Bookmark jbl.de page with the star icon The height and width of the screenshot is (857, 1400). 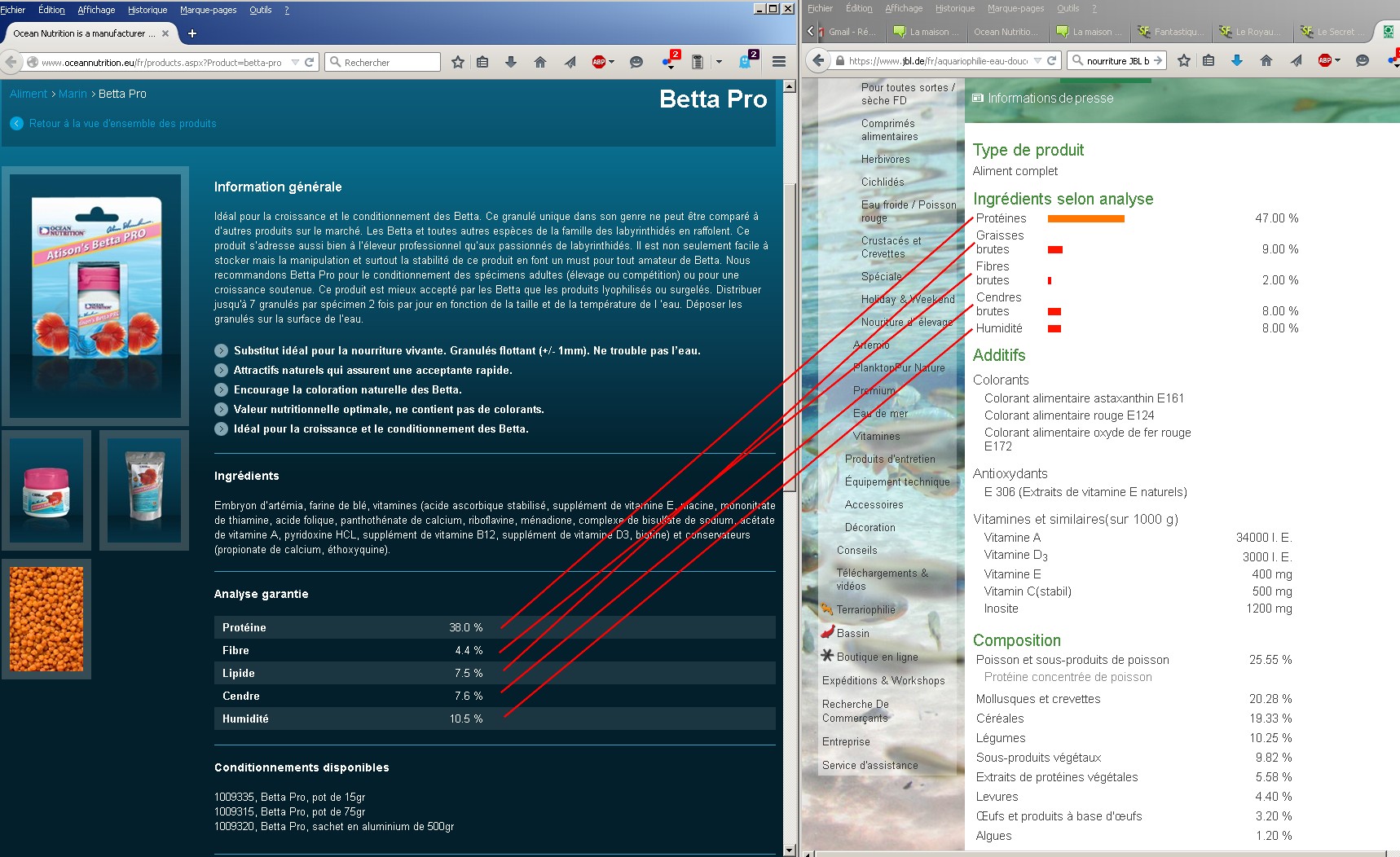[x=1184, y=60]
